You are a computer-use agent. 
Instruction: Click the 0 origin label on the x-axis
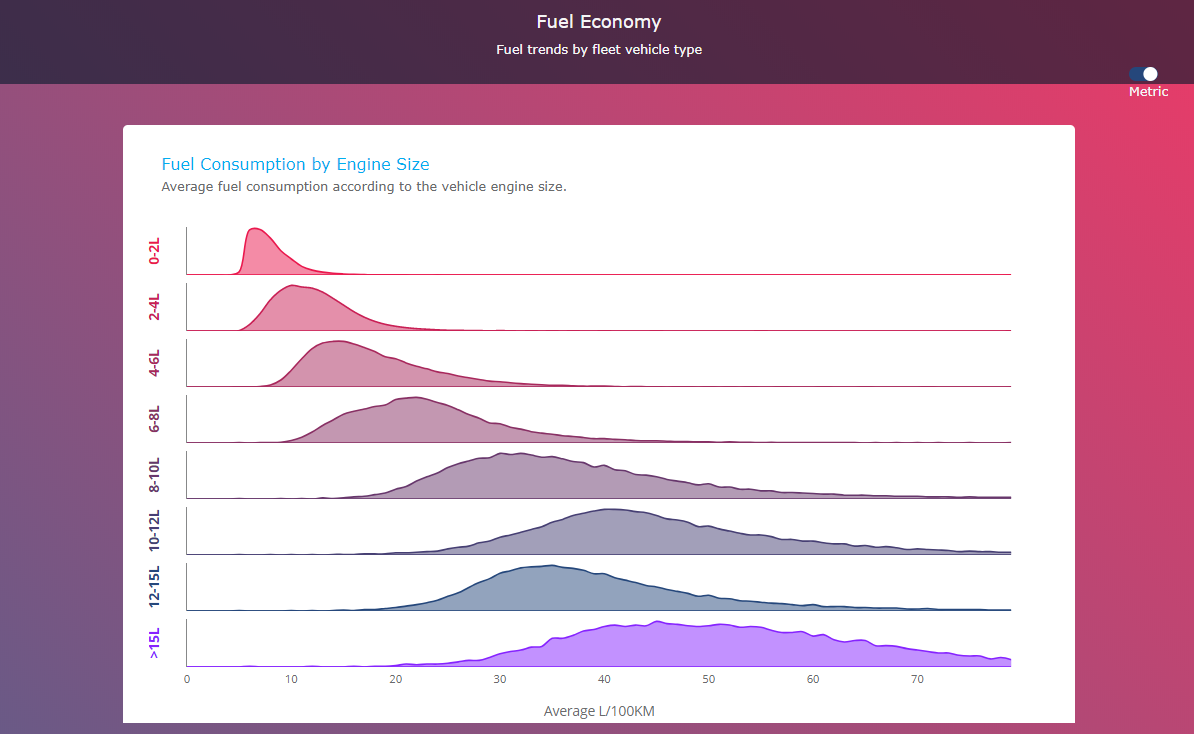(186, 679)
